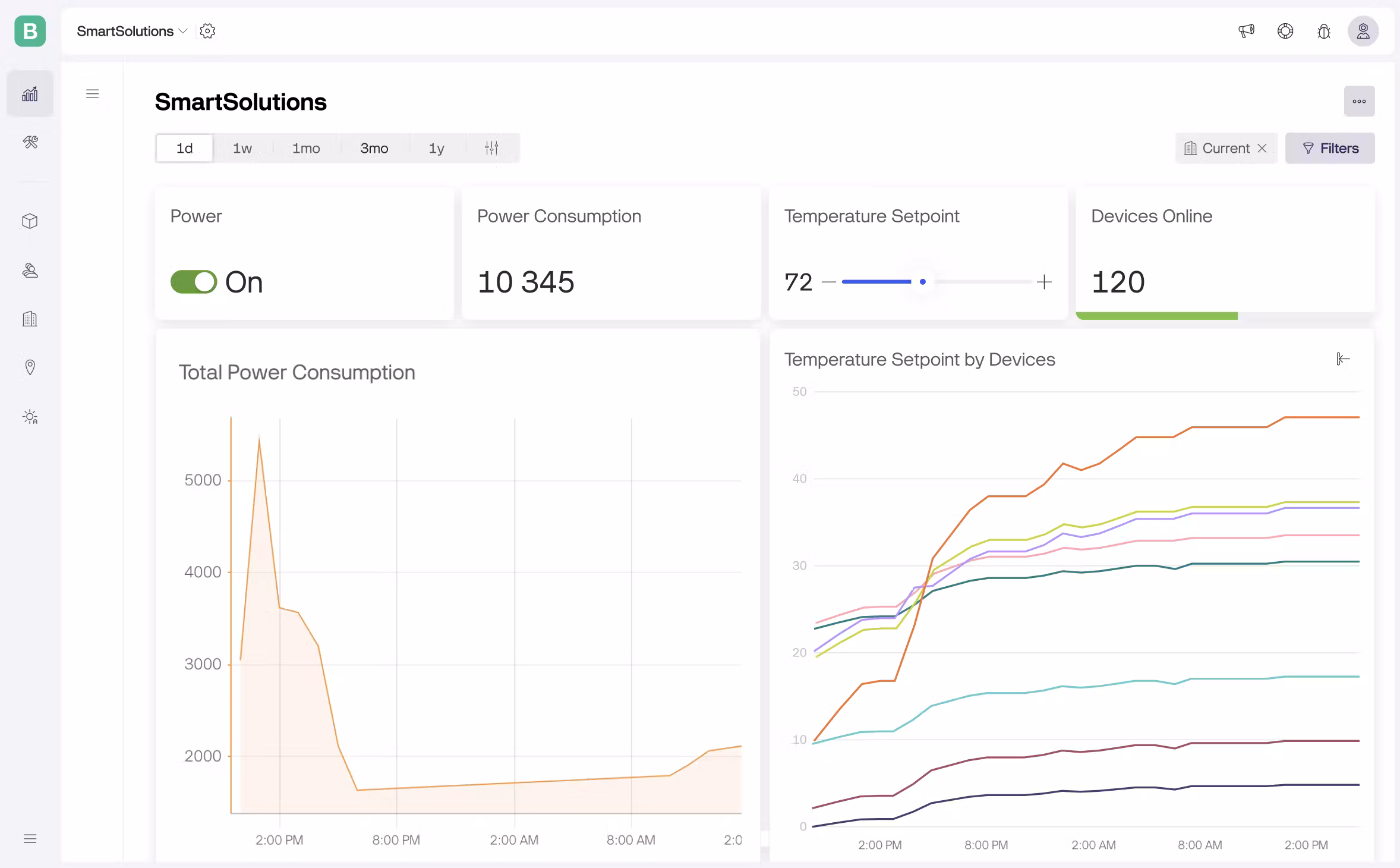This screenshot has width=1400, height=868.
Task: Toggle the dashboard list hamburger menu
Action: [92, 94]
